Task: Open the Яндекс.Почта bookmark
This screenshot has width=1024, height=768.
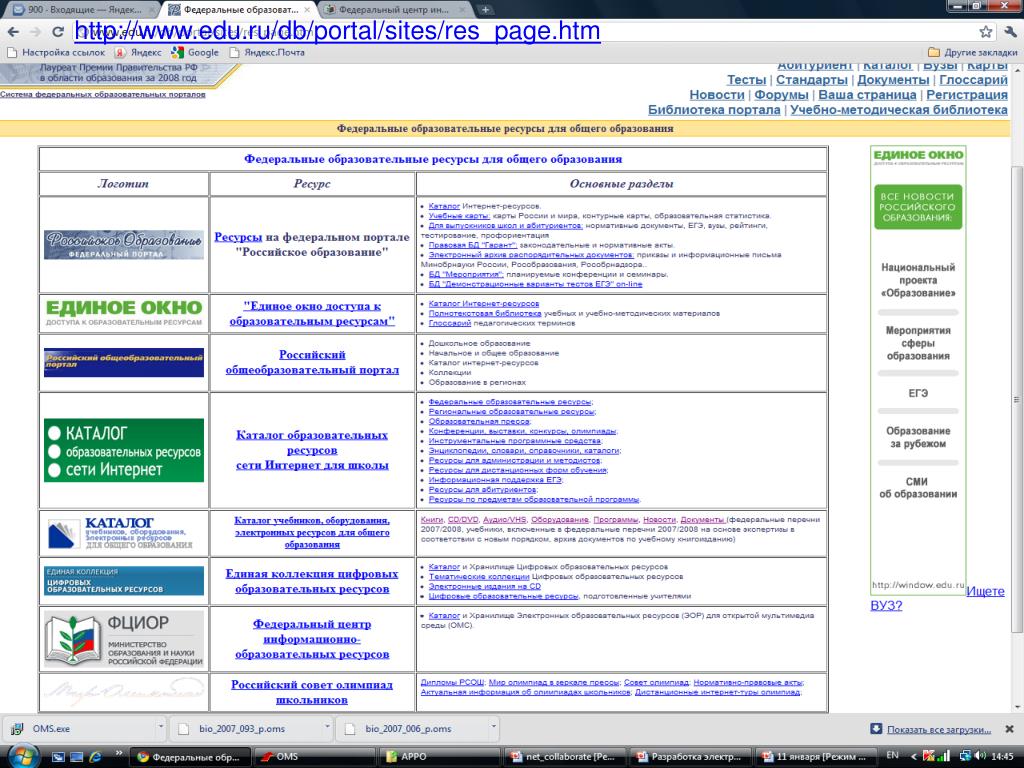Action: [x=267, y=52]
